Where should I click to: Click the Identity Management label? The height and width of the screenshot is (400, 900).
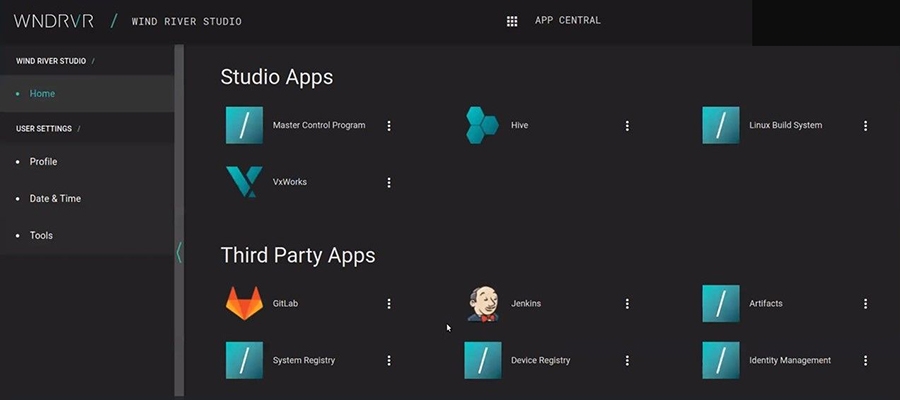coord(790,360)
